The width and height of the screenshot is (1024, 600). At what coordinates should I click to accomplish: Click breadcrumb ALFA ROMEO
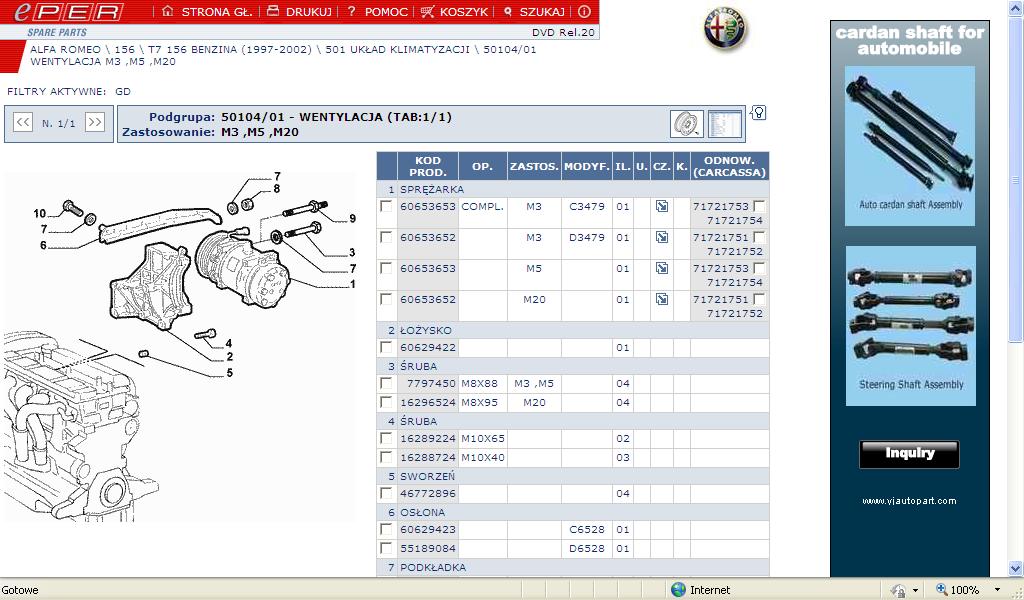65,50
